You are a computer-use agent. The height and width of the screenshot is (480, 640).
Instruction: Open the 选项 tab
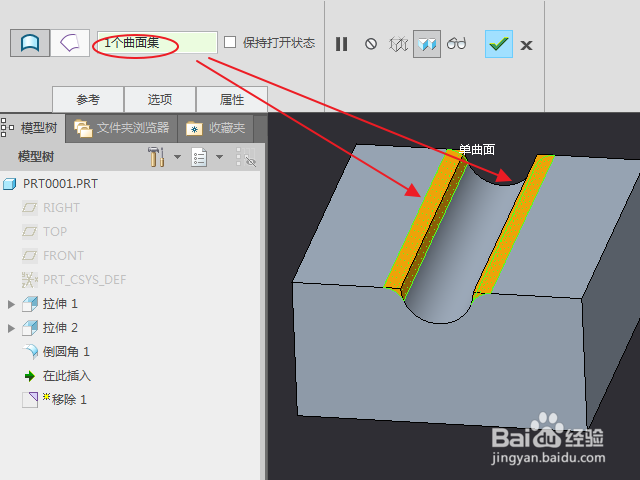(160, 99)
